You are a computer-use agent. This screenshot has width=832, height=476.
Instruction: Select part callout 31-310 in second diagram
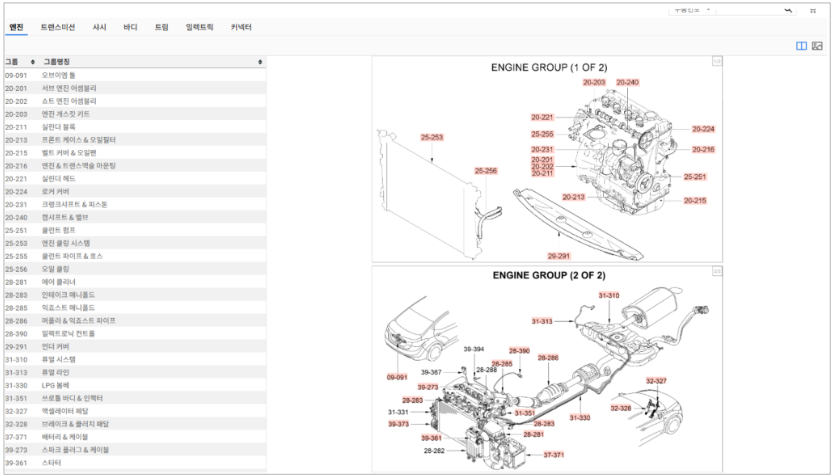(x=609, y=296)
